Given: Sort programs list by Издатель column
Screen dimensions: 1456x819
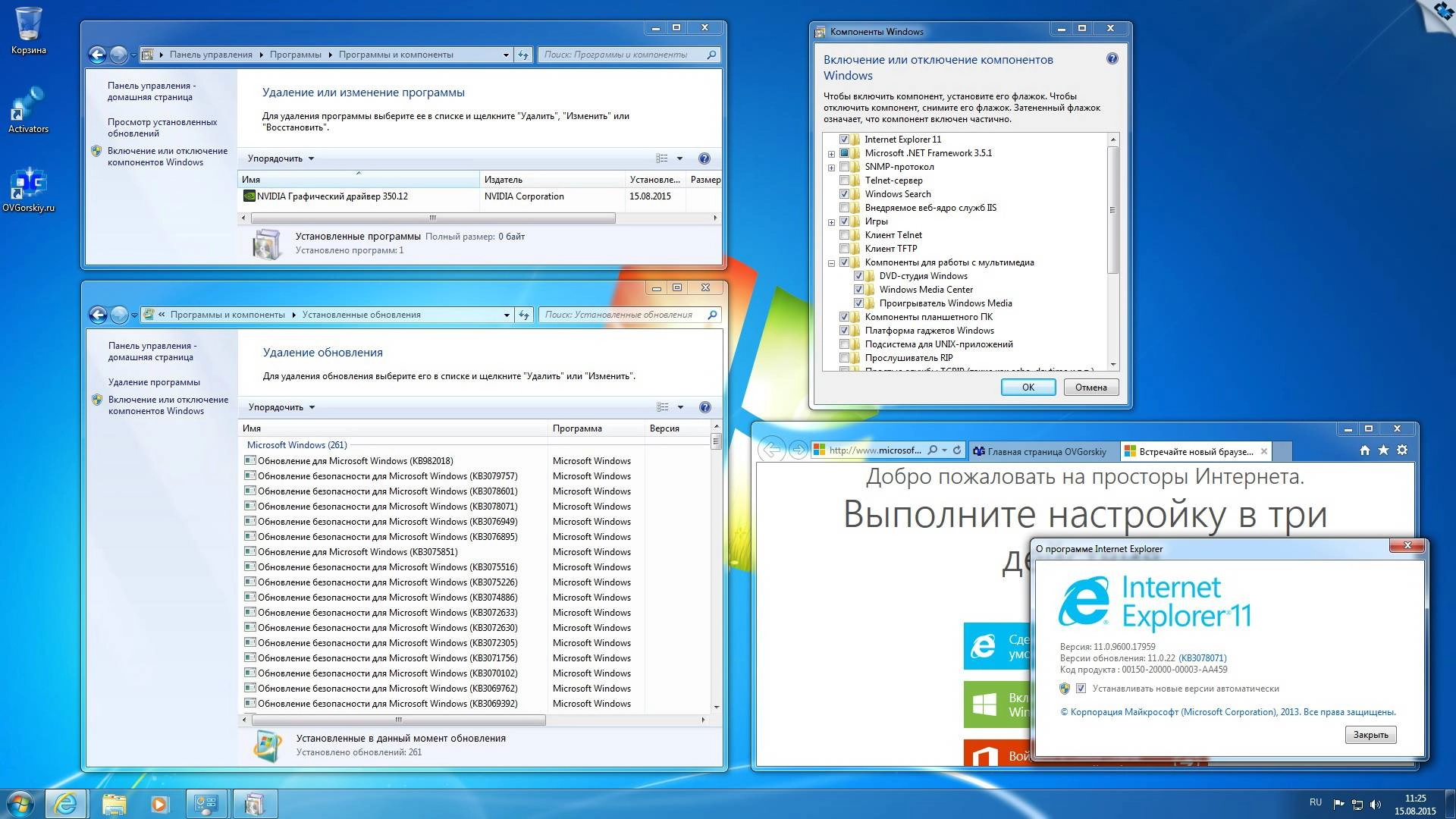Looking at the screenshot, I should 552,180.
